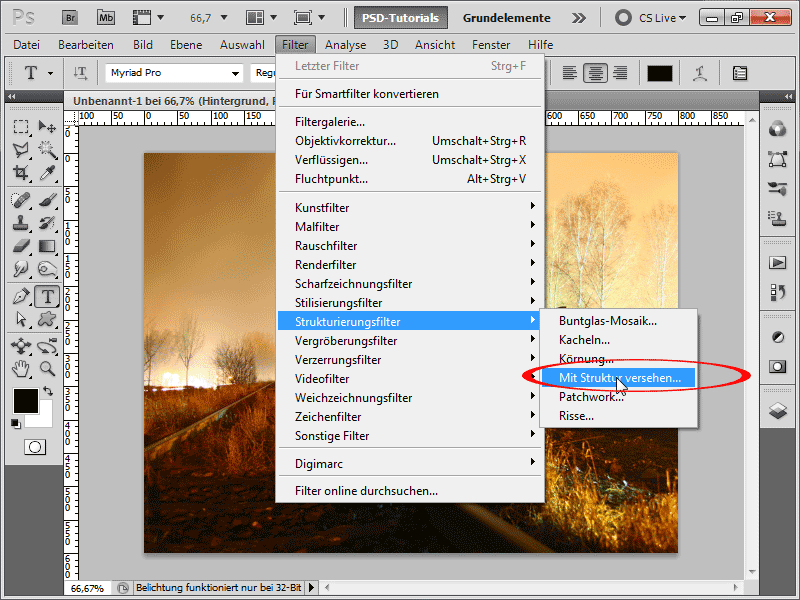Select the Custom Shape tool
Viewport: 800px width, 600px height.
pyautogui.click(x=47, y=319)
